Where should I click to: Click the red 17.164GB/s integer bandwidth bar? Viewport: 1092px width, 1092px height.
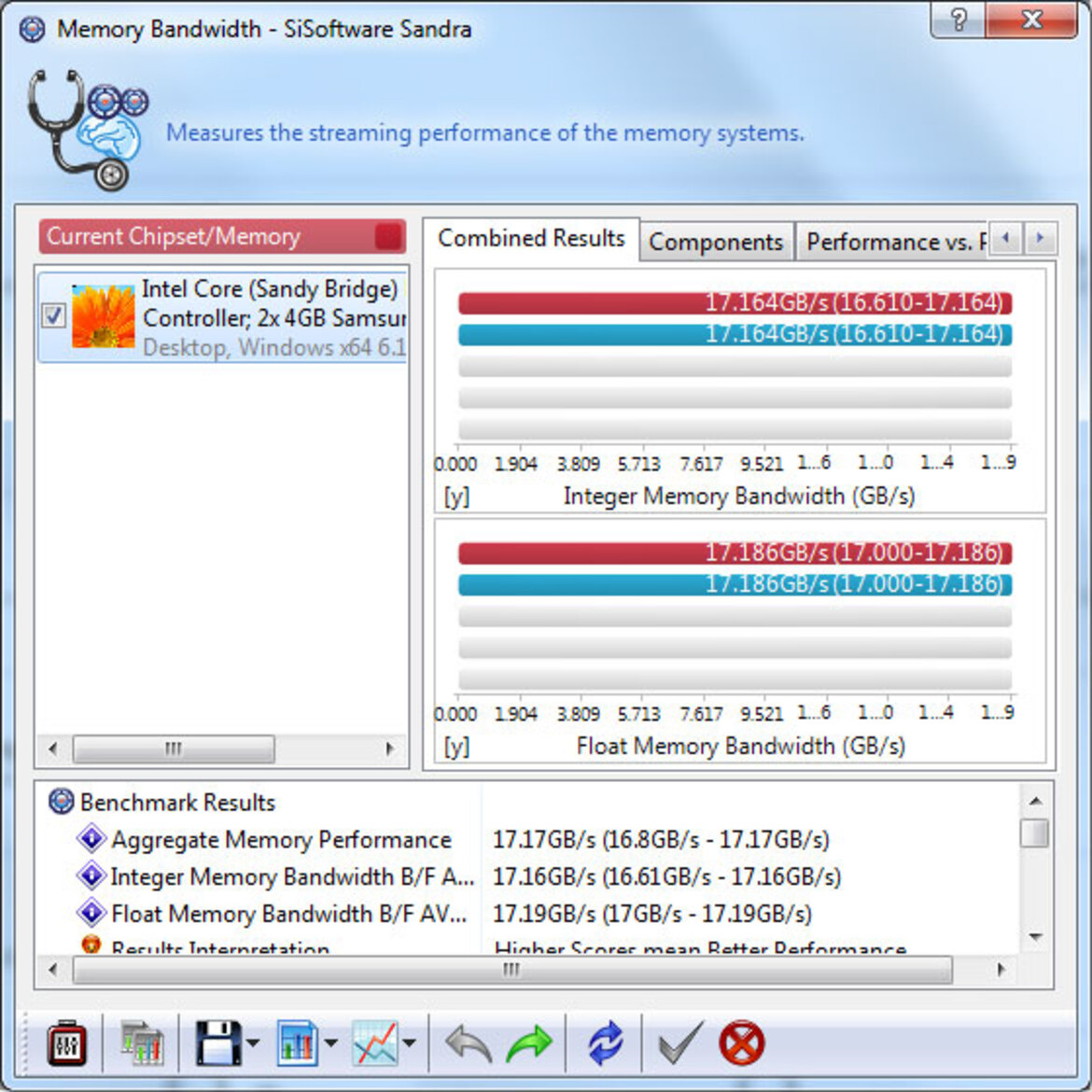(735, 303)
